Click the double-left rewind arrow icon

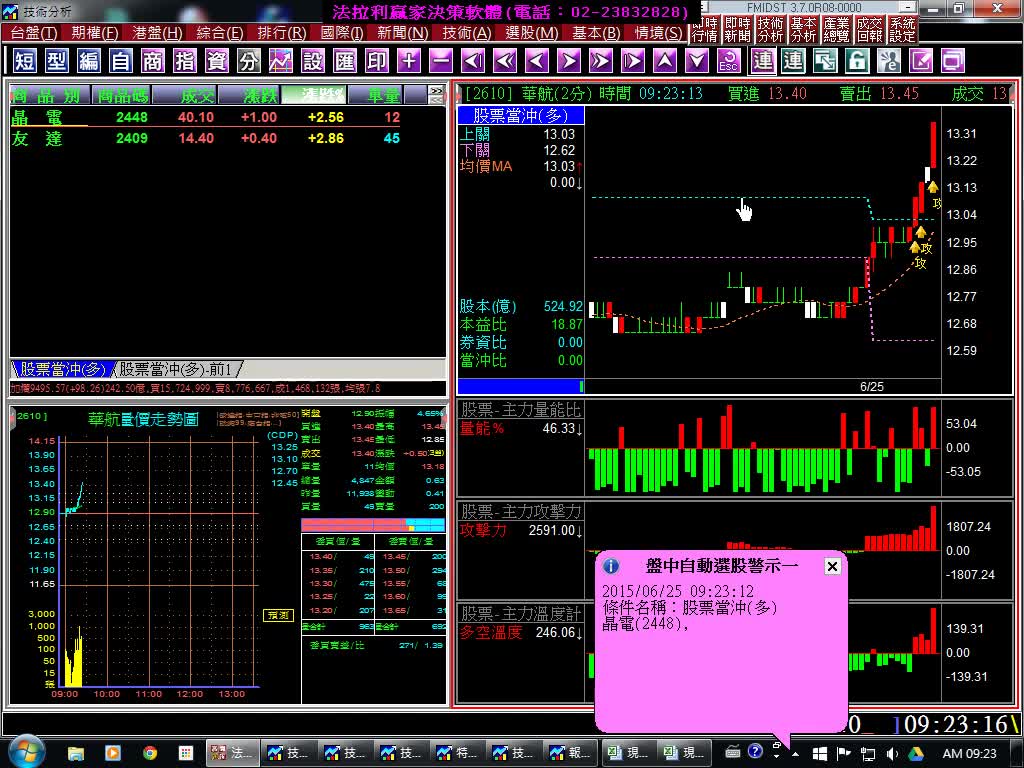pyautogui.click(x=504, y=61)
